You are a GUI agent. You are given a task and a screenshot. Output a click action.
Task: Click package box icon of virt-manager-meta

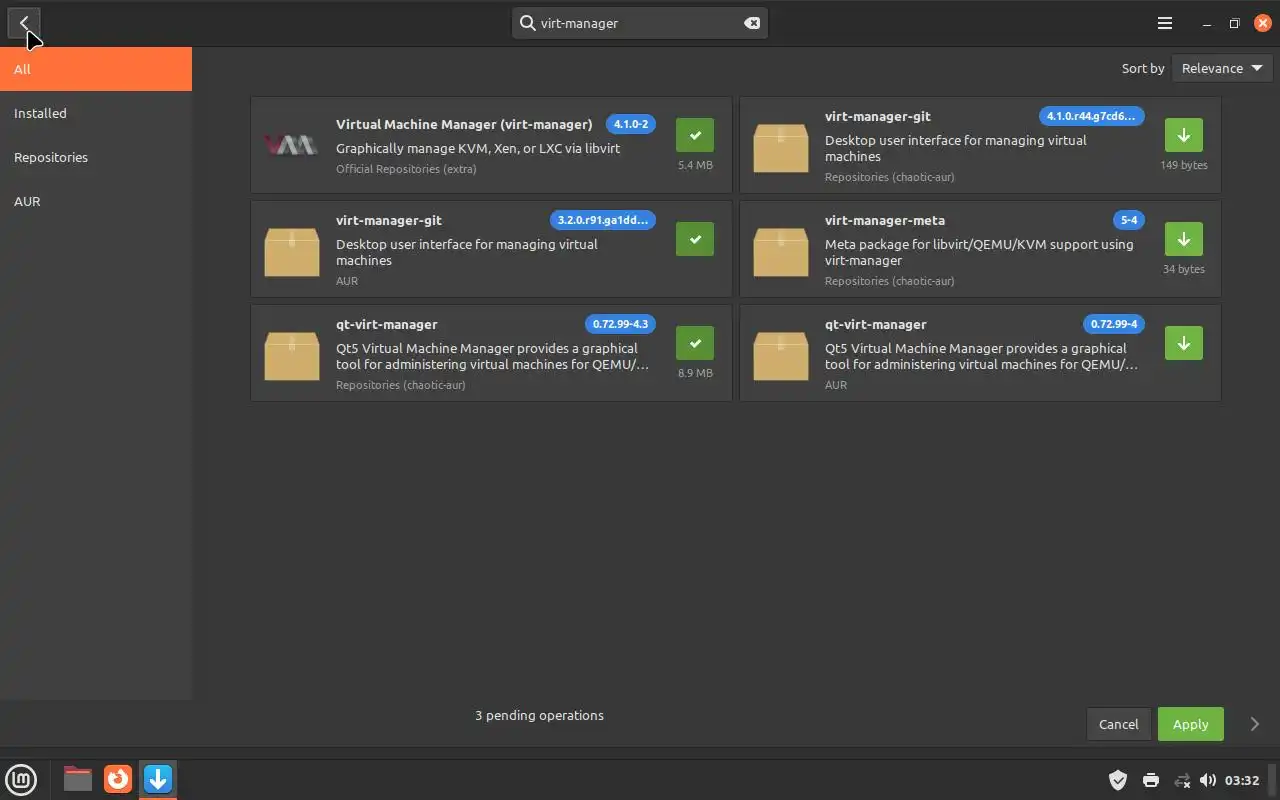(780, 251)
